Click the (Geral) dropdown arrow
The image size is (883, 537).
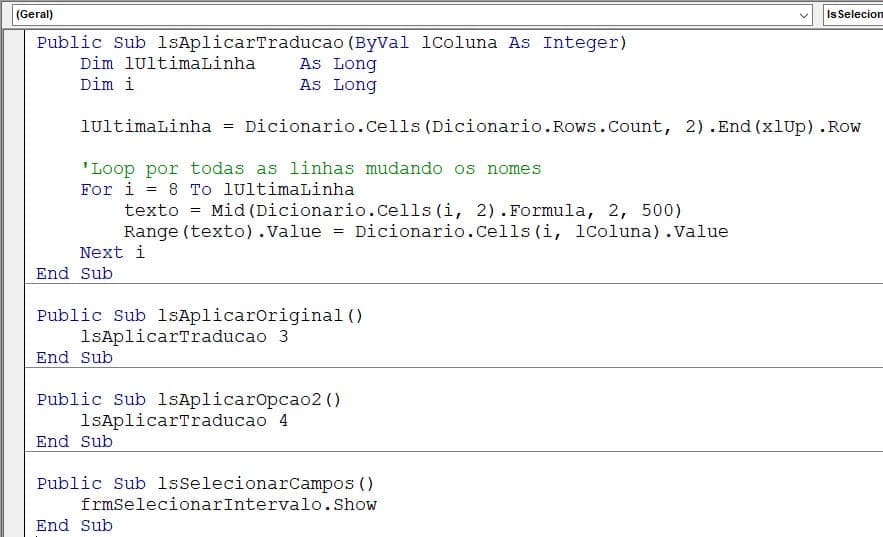805,15
